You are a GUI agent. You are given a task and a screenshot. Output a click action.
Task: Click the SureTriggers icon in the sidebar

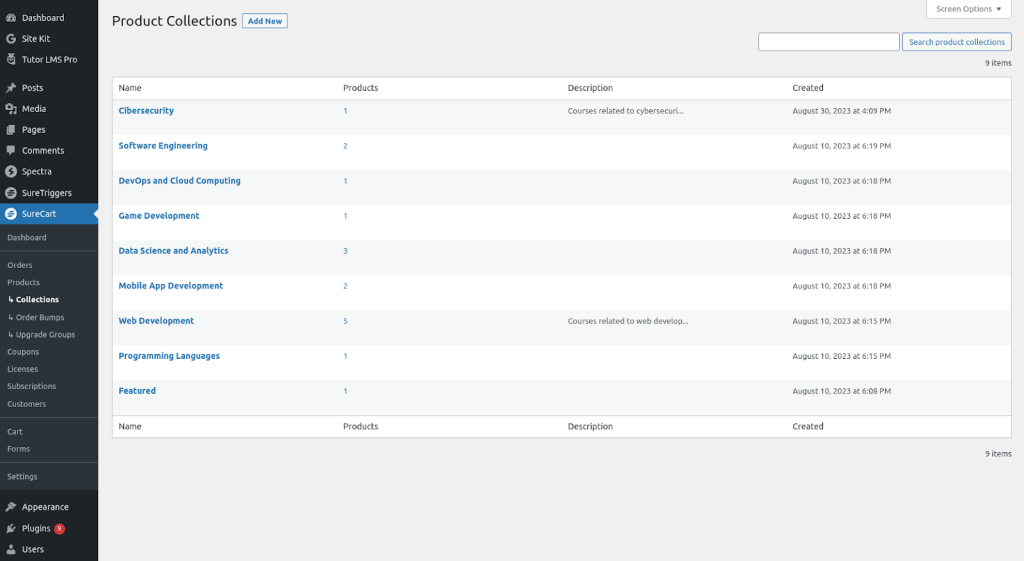point(11,193)
